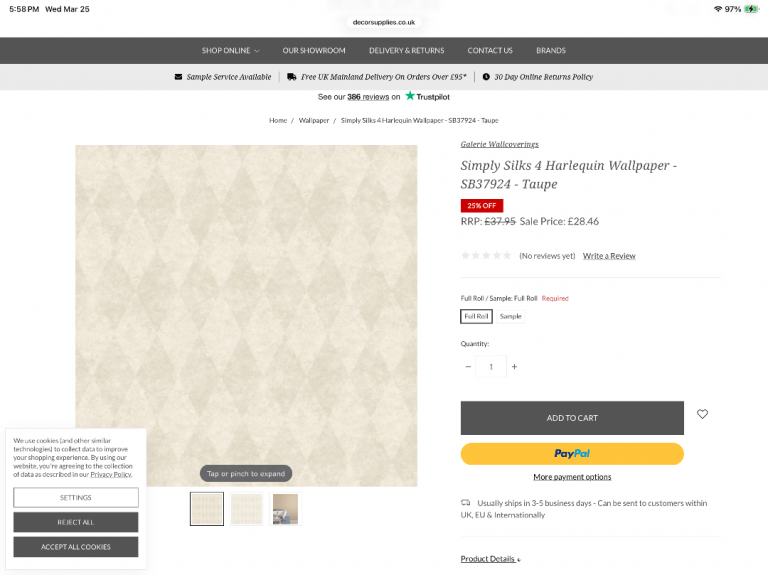Screen dimensions: 768x575
Task: Open the Galerie Wallcoverings brand link
Action: click(x=499, y=144)
